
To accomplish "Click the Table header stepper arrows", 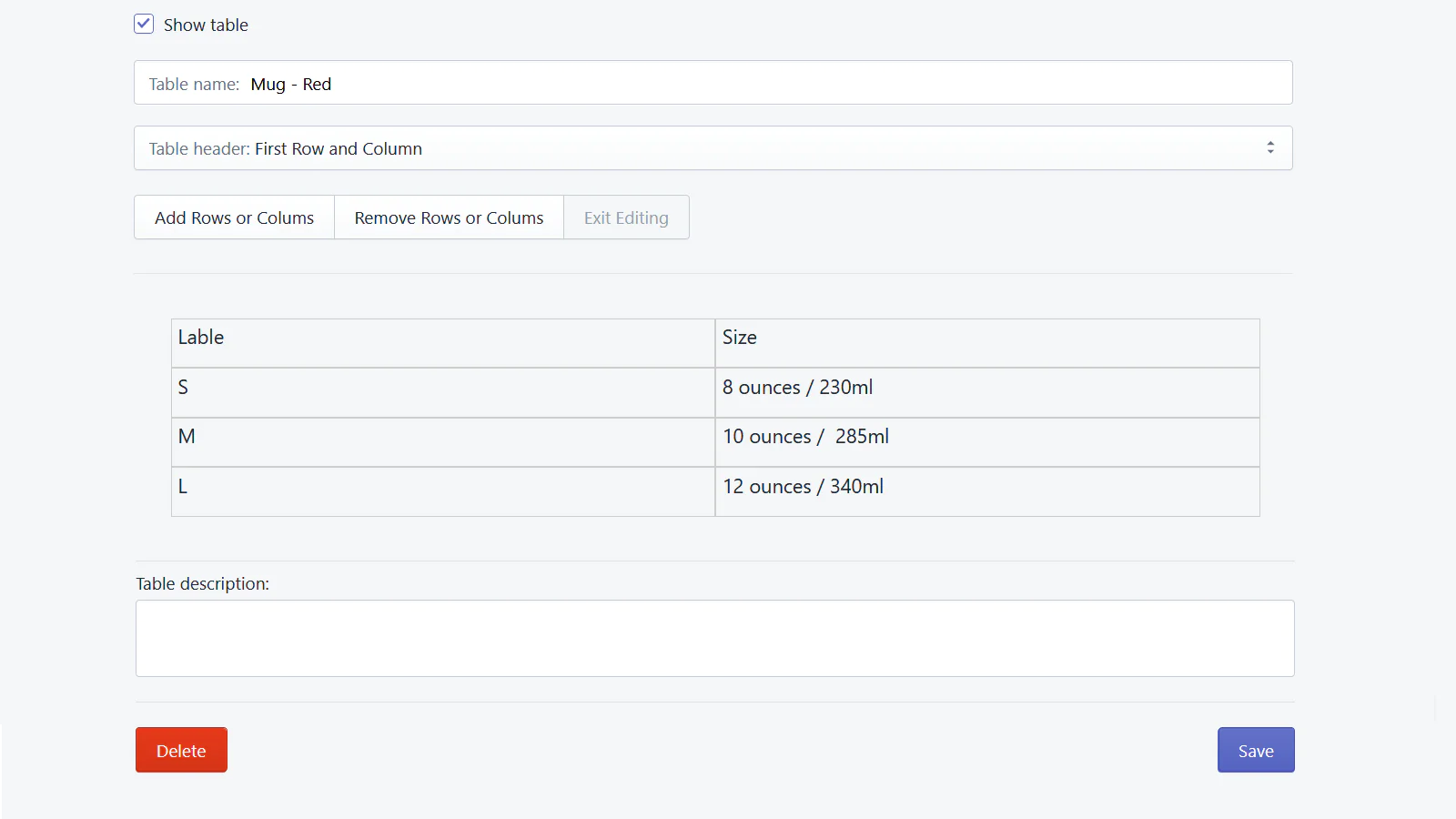I will [x=1272, y=147].
